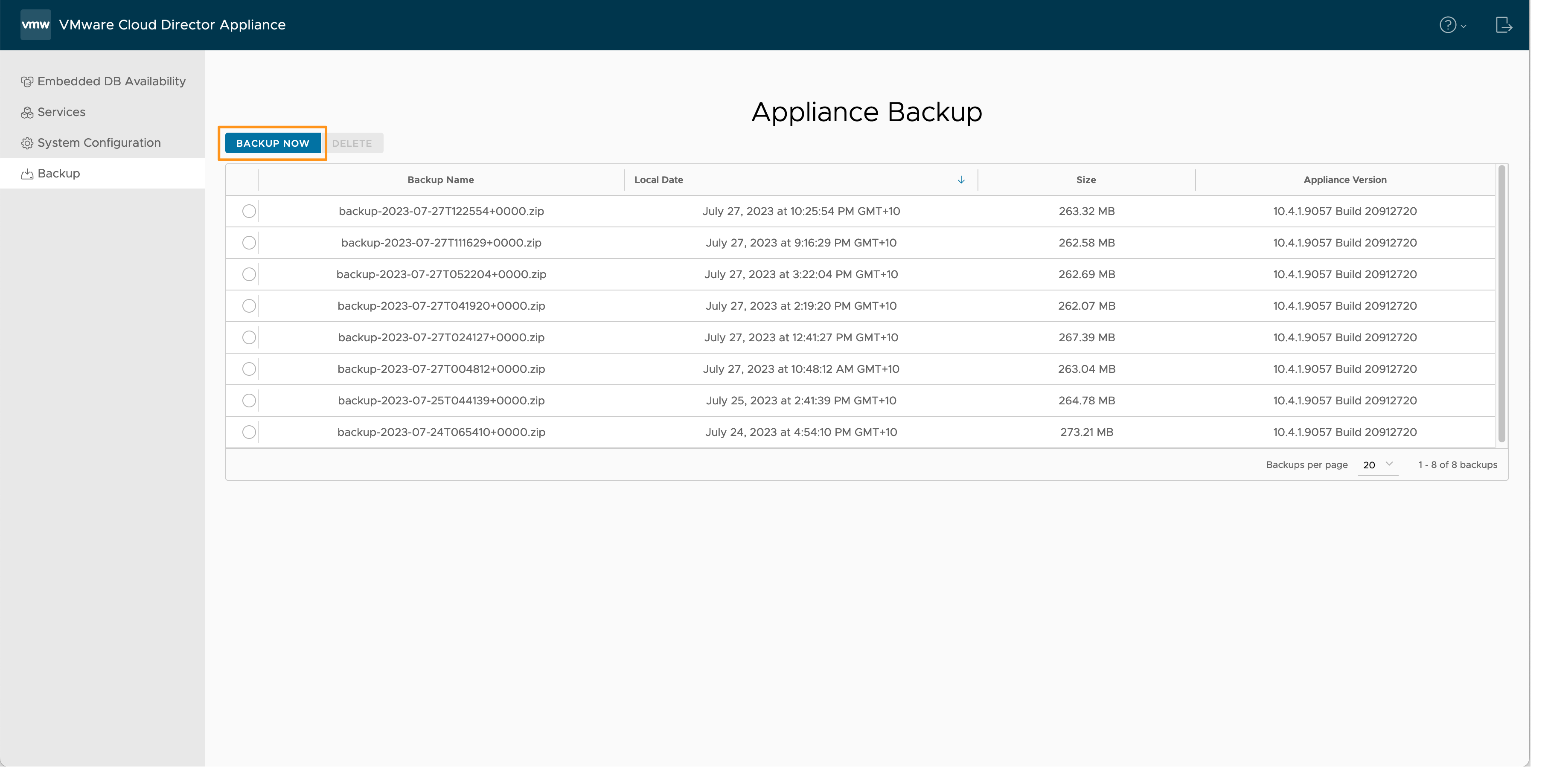Viewport: 1548px width, 784px height.
Task: Click the Backups per page label
Action: pos(1306,465)
